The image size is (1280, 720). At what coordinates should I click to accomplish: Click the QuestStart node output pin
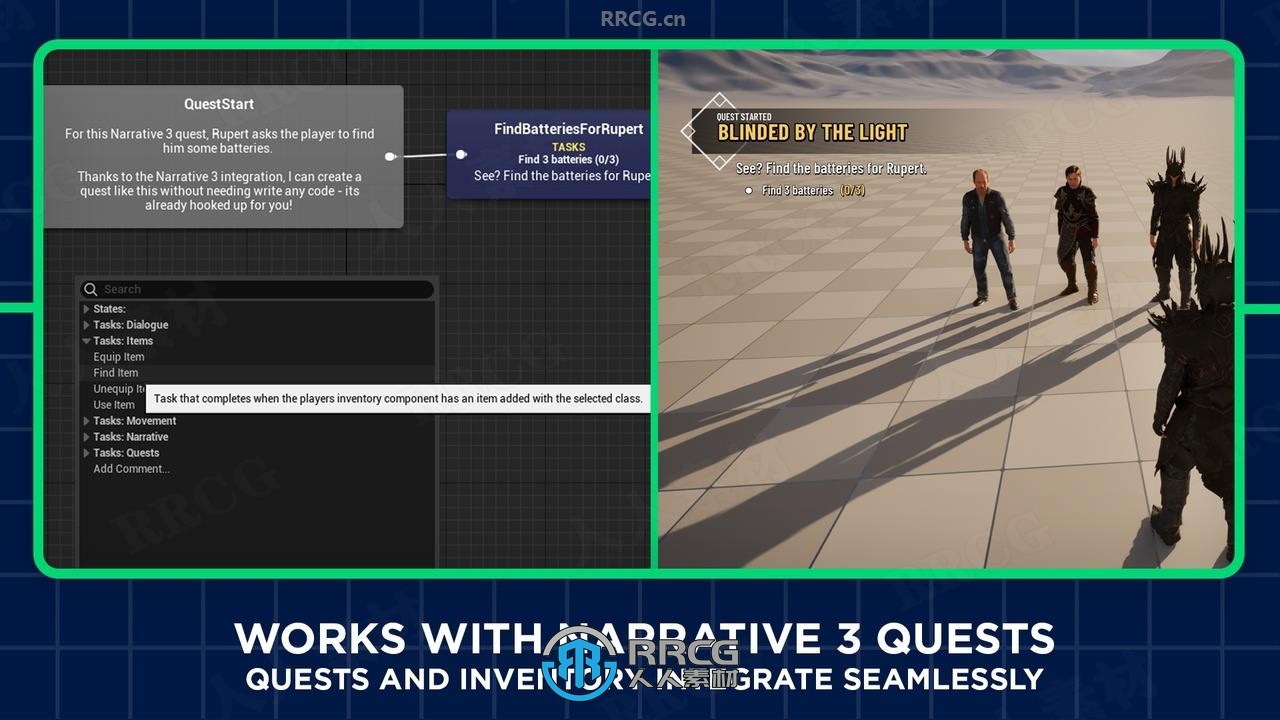point(391,156)
